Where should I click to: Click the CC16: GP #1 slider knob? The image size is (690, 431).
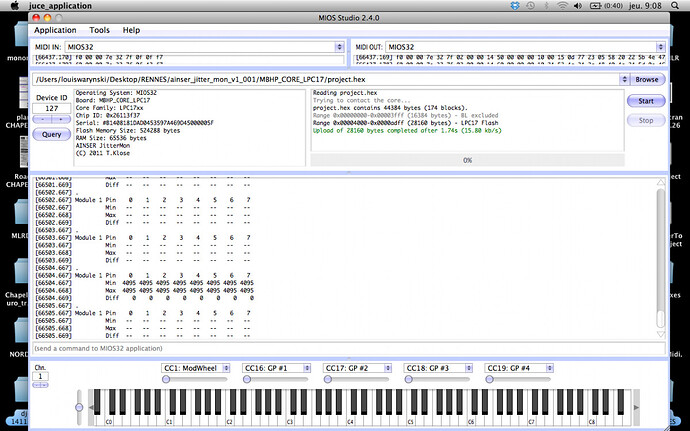coord(247,379)
